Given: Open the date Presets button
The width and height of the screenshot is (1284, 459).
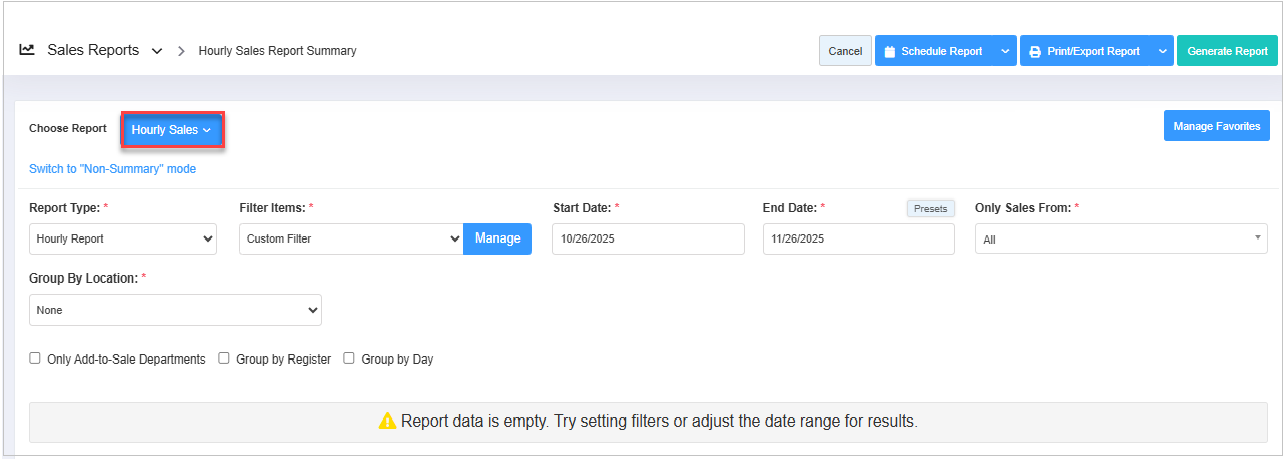Looking at the screenshot, I should tap(930, 208).
